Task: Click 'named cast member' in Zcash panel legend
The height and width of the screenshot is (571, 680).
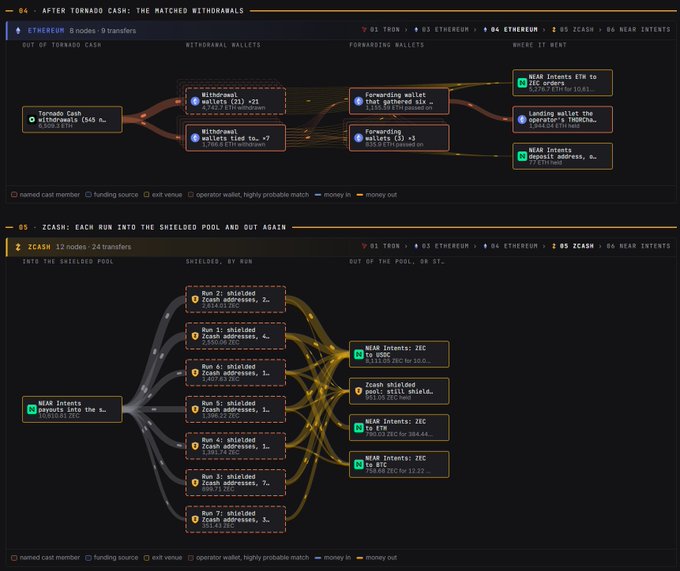Action: (45, 558)
